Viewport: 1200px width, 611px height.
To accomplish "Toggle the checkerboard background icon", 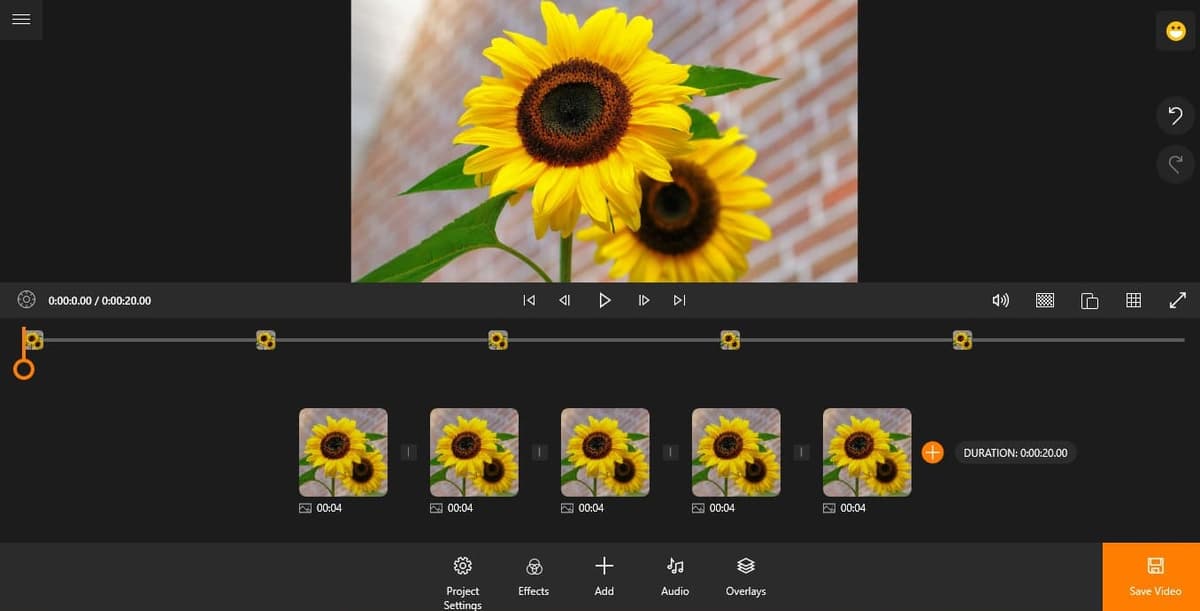I will click(x=1045, y=300).
